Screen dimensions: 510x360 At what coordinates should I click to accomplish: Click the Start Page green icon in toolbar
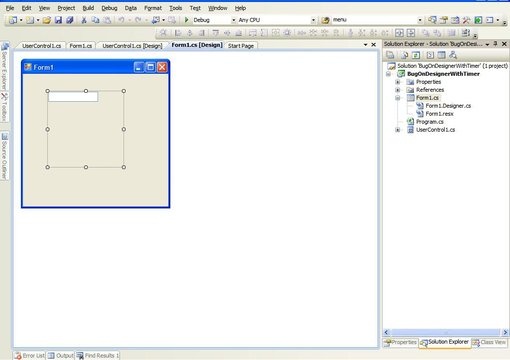coord(478,20)
